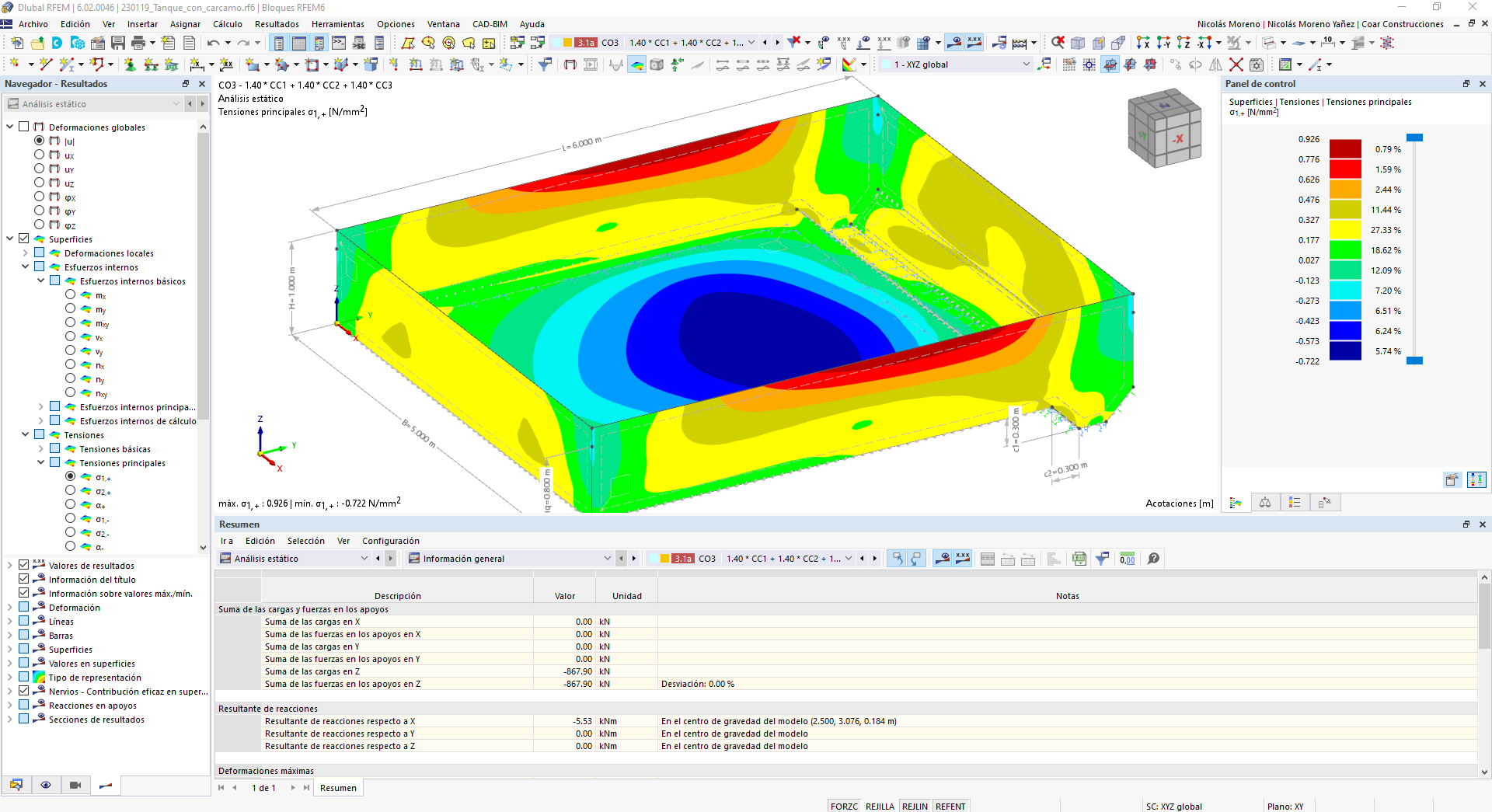
Task: Click the wireframe display cube icon
Action: [1078, 43]
